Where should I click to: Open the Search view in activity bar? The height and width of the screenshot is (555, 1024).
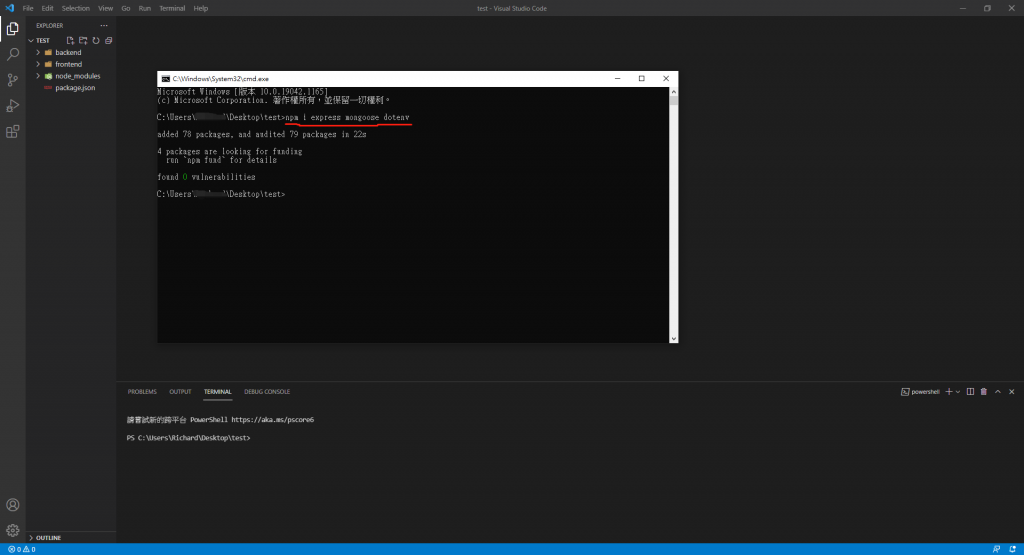pos(12,54)
